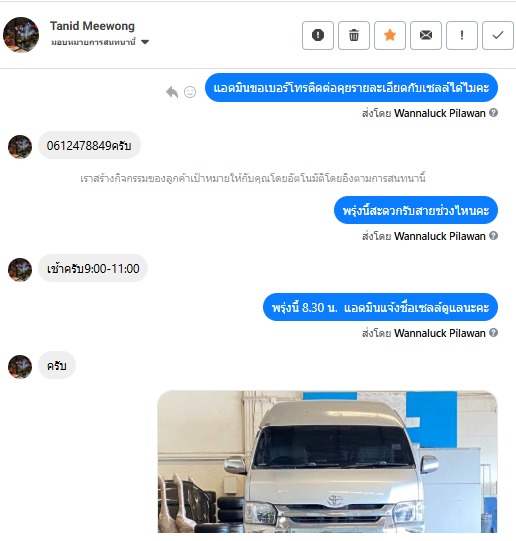Click the exclamation mark priority button
The image size is (516, 541).
click(x=462, y=35)
